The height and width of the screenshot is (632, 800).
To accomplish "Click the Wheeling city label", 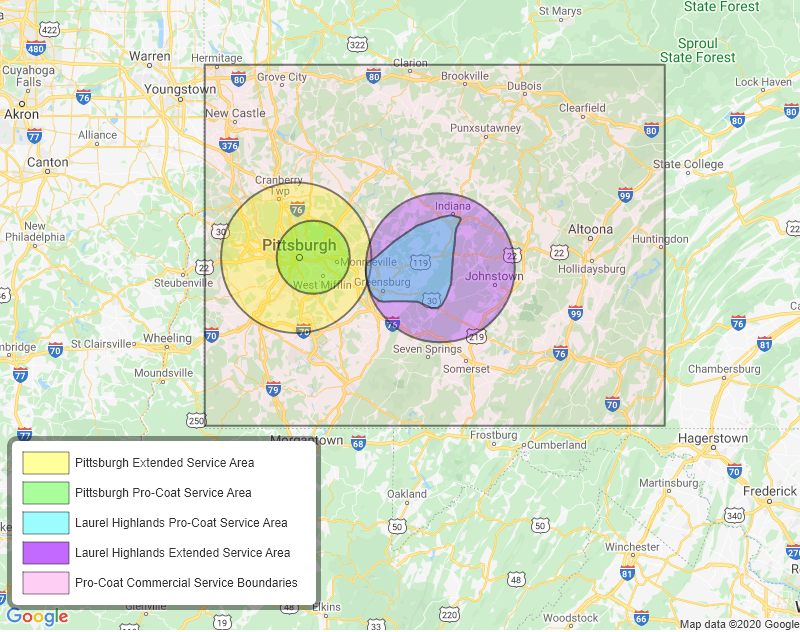I will pos(167,338).
